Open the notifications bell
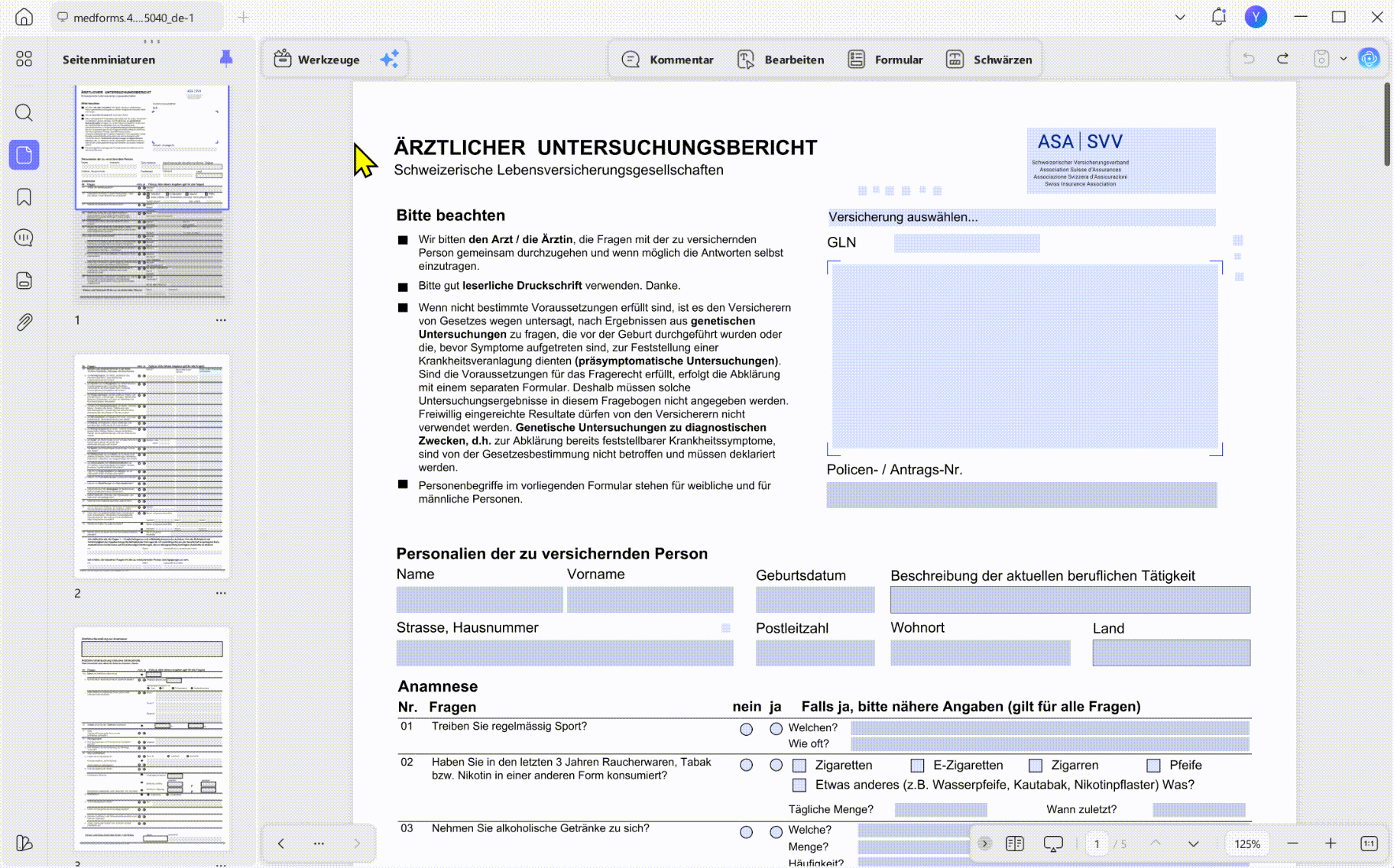The height and width of the screenshot is (868, 1394). point(1218,17)
